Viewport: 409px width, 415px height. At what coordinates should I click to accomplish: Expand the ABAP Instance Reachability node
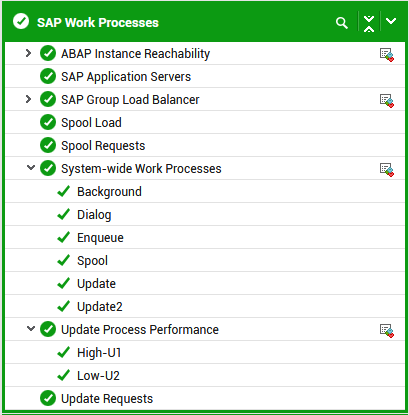[29, 53]
